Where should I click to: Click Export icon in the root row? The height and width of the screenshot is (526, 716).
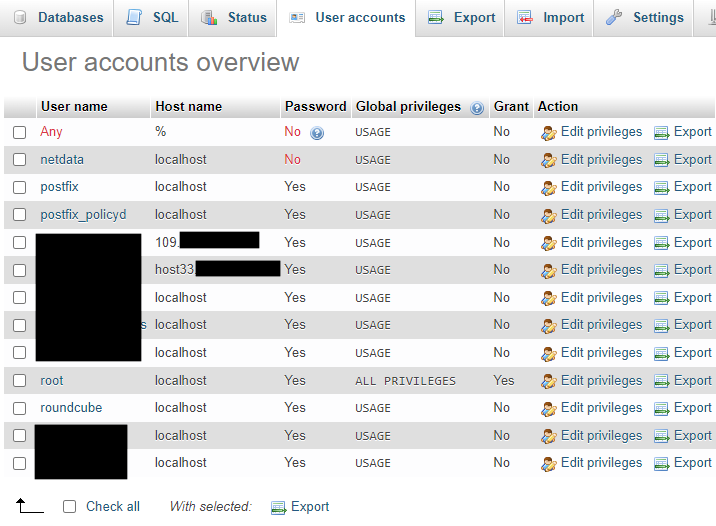click(x=661, y=381)
